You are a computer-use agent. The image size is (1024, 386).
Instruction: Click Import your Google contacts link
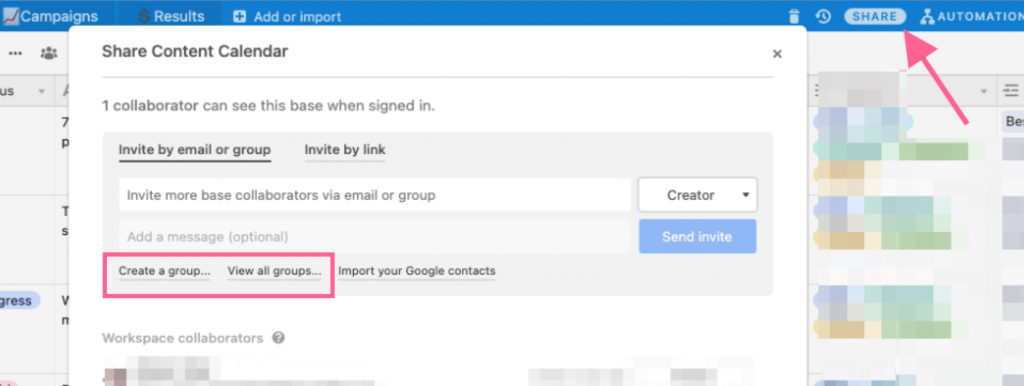417,271
